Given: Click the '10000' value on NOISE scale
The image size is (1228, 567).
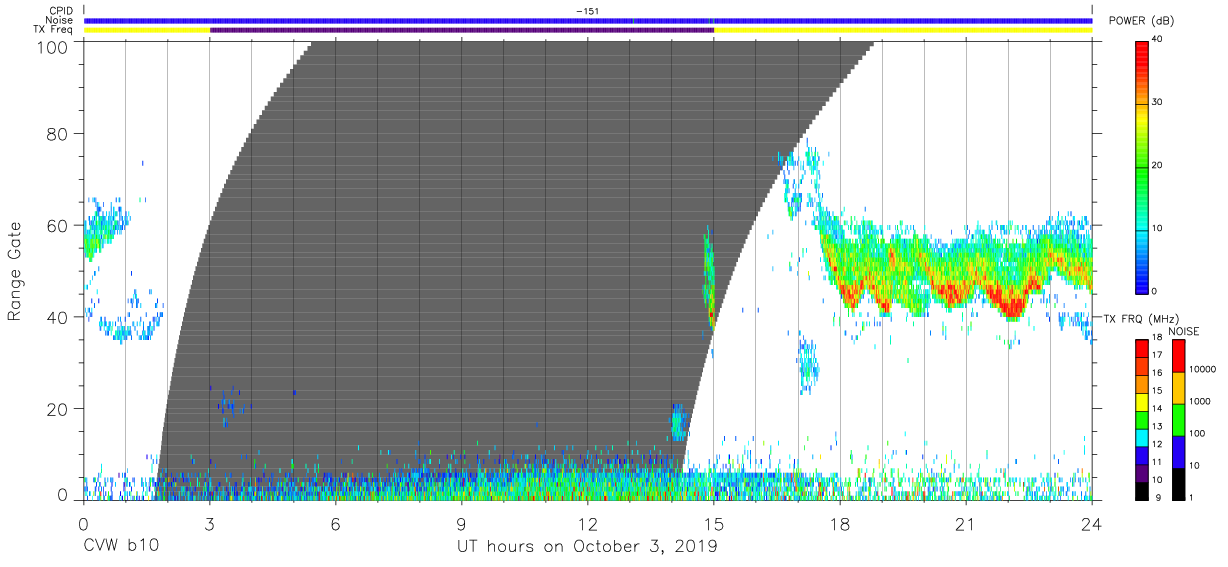Looking at the screenshot, I should pyautogui.click(x=1201, y=369).
